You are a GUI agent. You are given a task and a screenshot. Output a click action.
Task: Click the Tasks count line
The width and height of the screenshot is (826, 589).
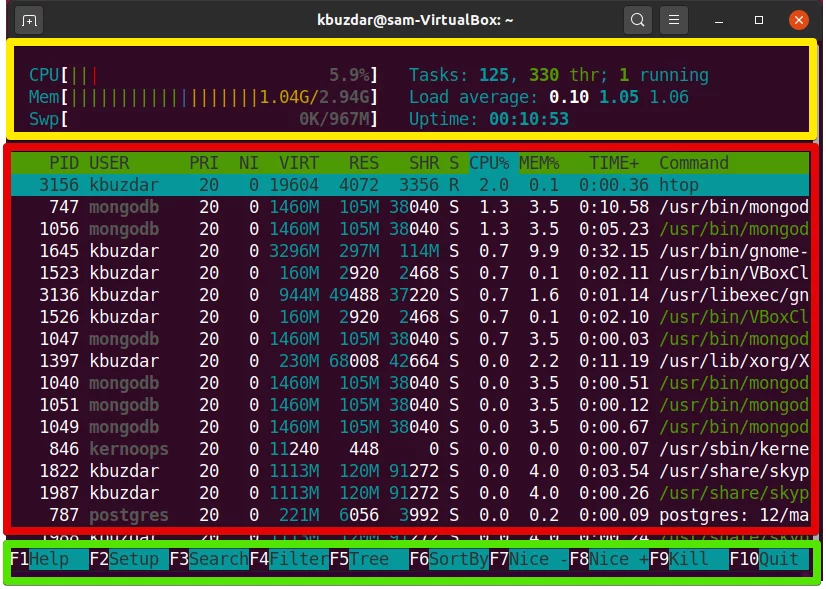[559, 75]
